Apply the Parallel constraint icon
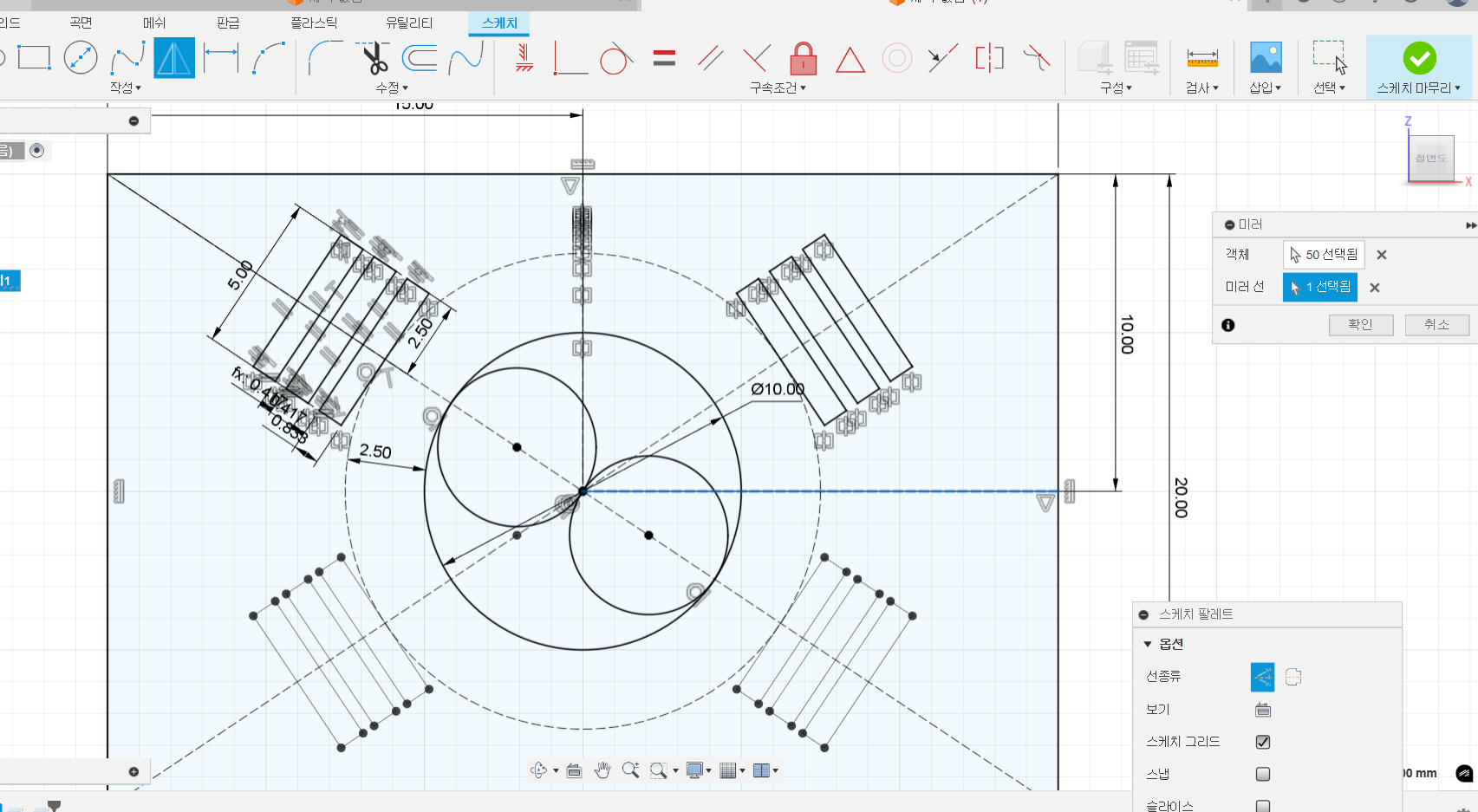Image resolution: width=1478 pixels, height=812 pixels. click(x=711, y=58)
